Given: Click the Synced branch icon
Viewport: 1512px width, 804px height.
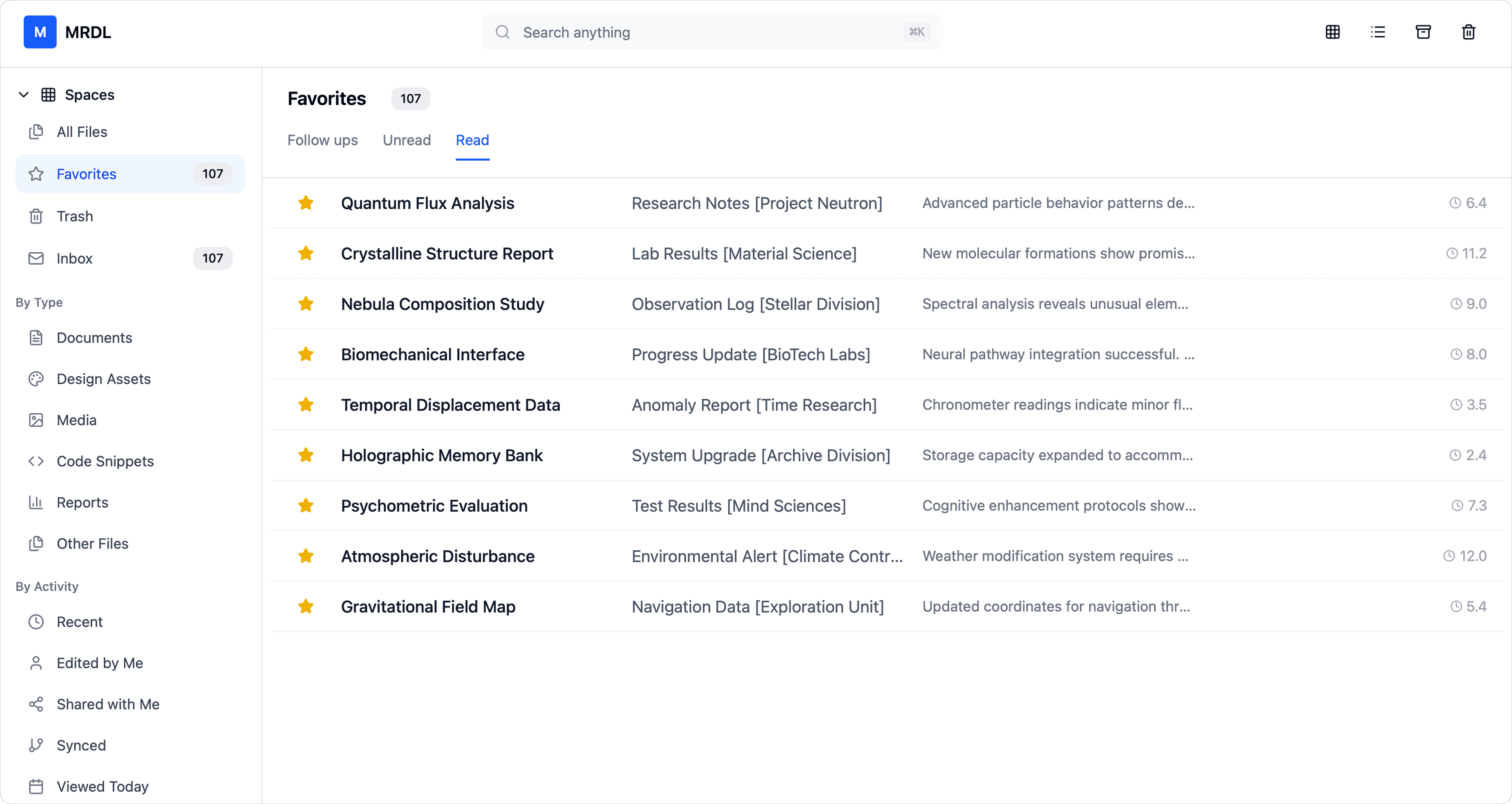Looking at the screenshot, I should [36, 745].
